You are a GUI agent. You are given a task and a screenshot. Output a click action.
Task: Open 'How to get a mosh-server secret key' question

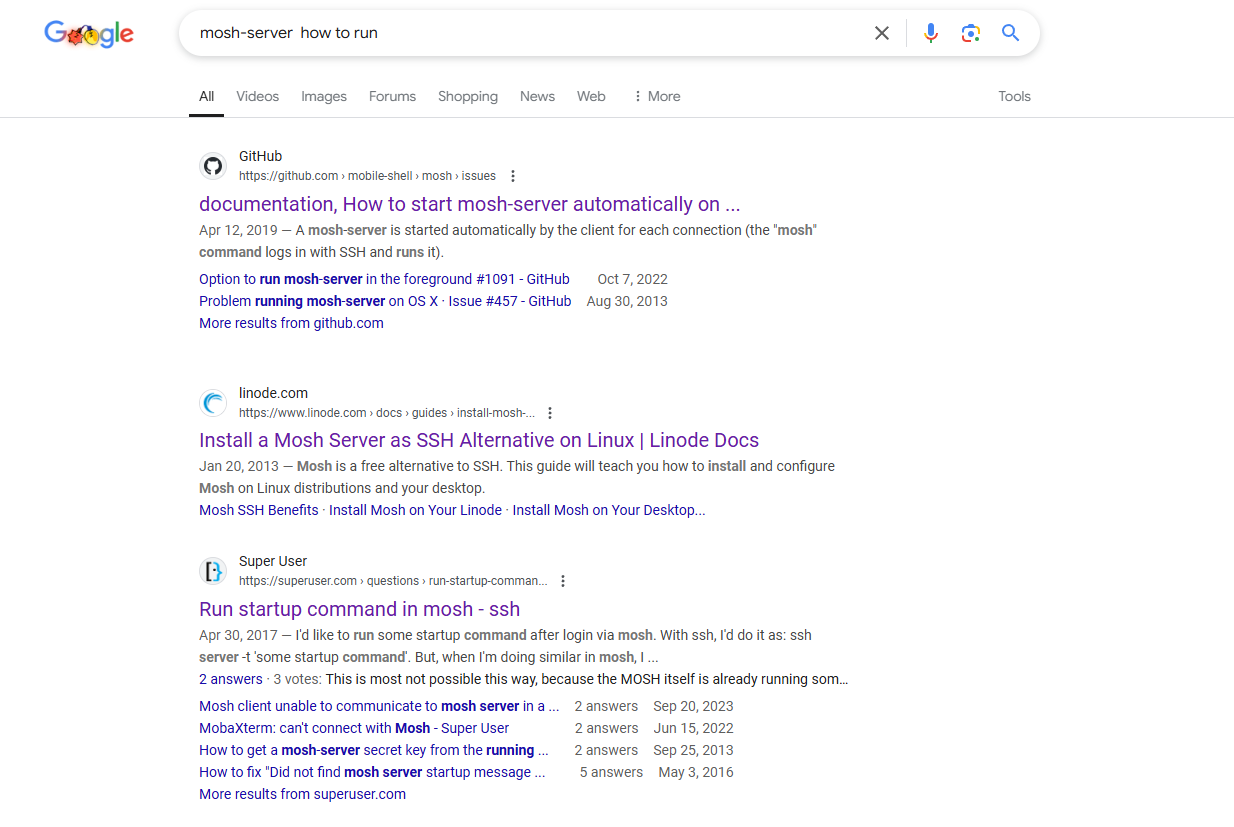coord(374,750)
